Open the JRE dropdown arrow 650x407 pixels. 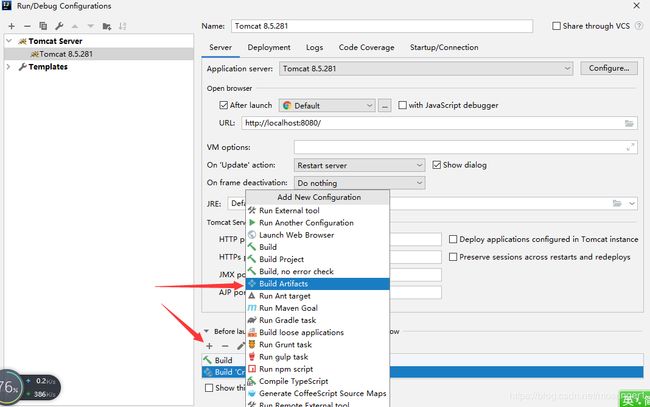632,204
